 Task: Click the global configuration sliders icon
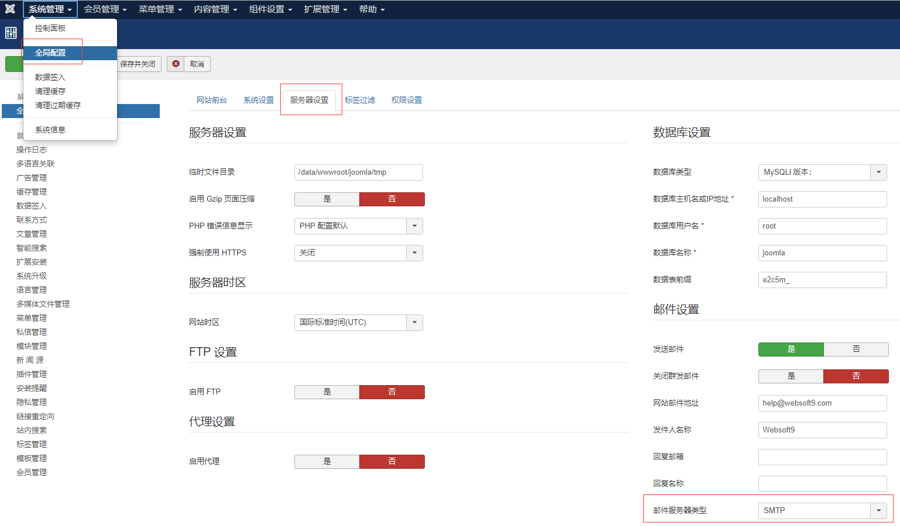pyautogui.click(x=11, y=33)
